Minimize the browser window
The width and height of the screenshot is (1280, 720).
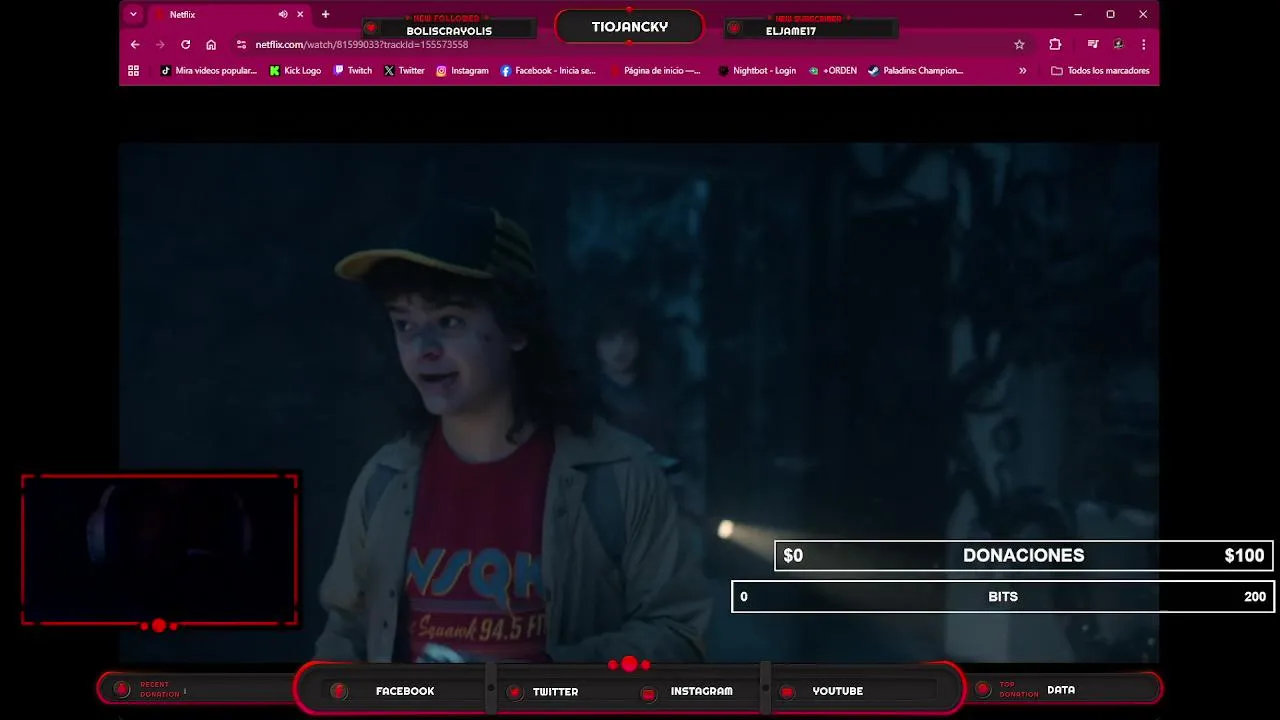1077,15
